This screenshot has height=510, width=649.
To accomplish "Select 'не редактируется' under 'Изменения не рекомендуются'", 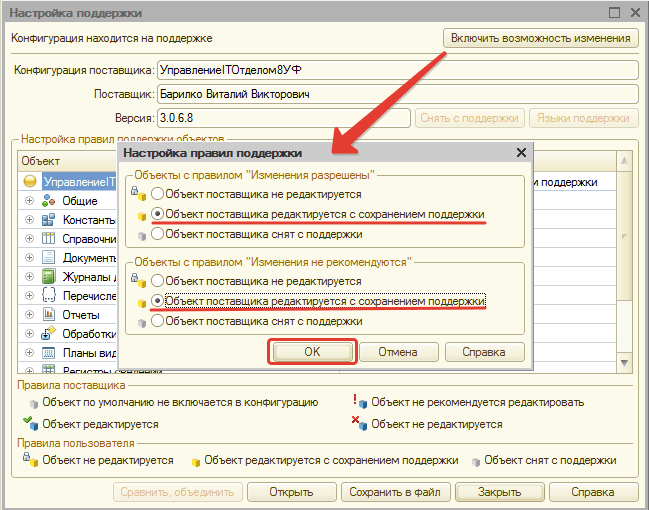I will coord(157,281).
